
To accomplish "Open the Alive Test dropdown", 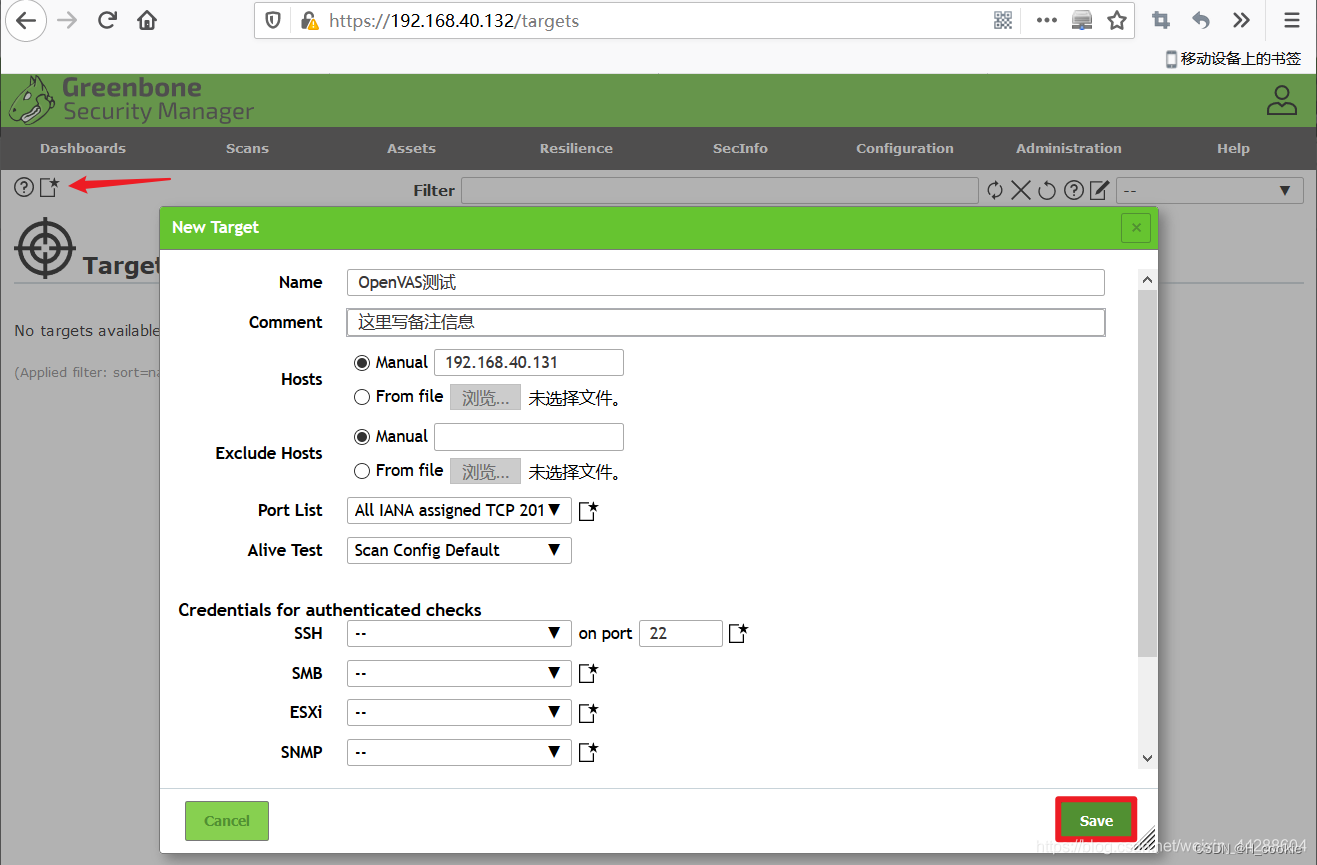I will [459, 550].
